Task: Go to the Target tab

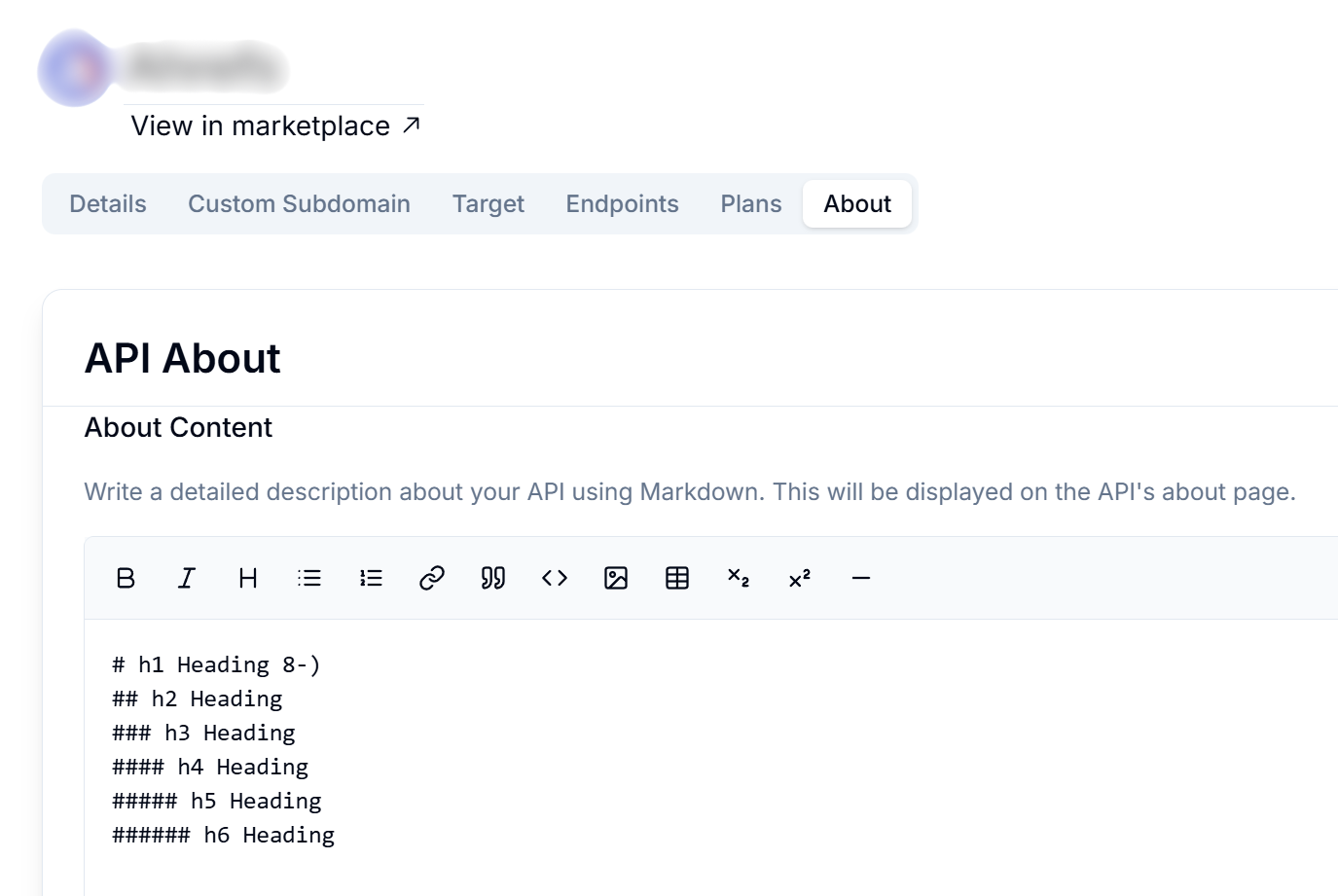Action: (x=488, y=203)
